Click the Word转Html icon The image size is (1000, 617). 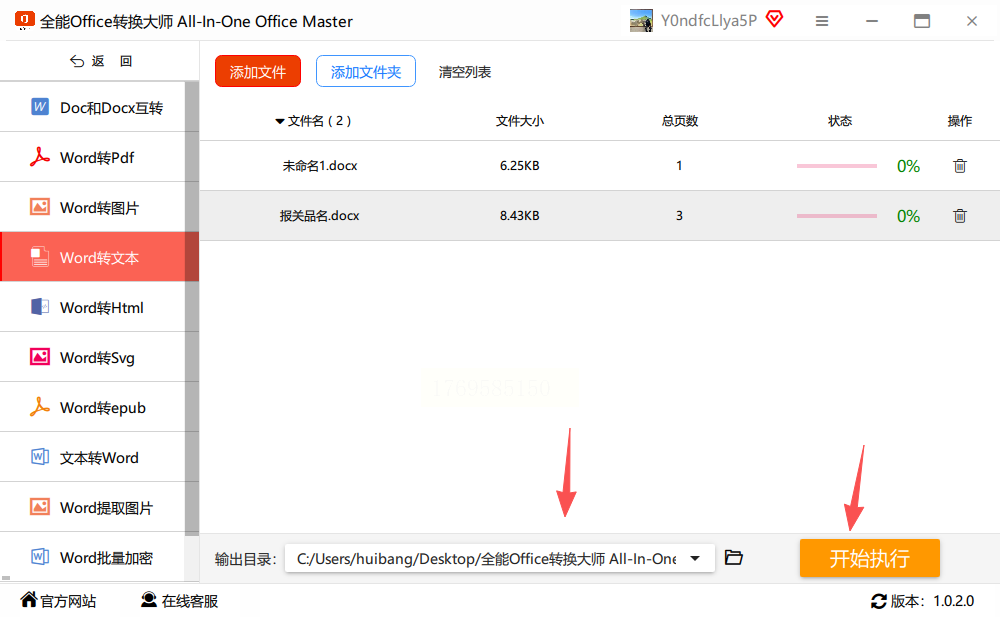click(40, 307)
